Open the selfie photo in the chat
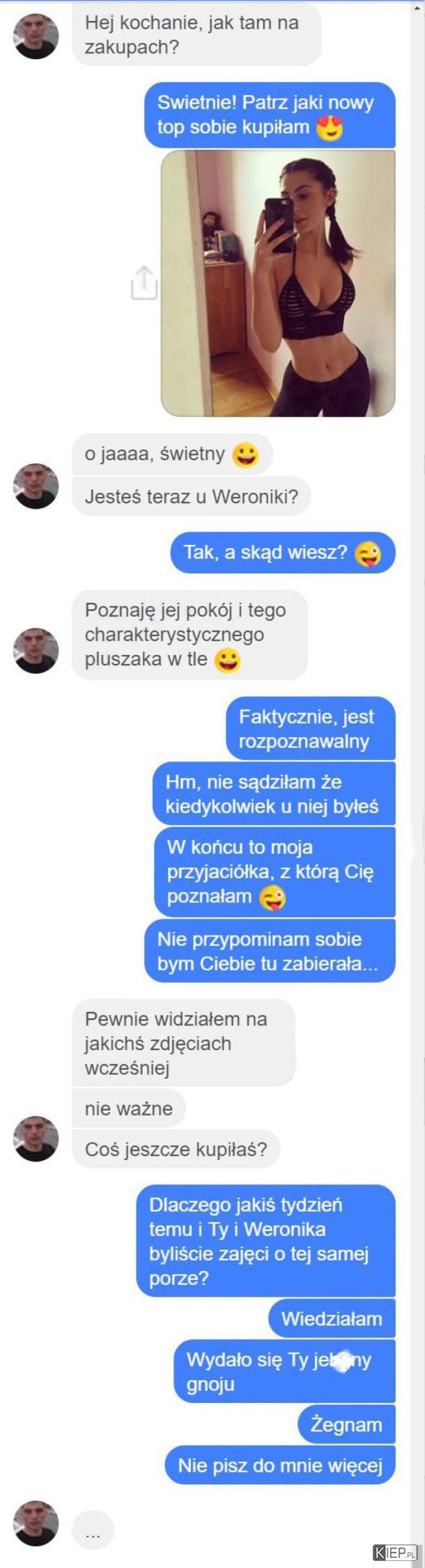The width and height of the screenshot is (425, 1568). click(278, 283)
